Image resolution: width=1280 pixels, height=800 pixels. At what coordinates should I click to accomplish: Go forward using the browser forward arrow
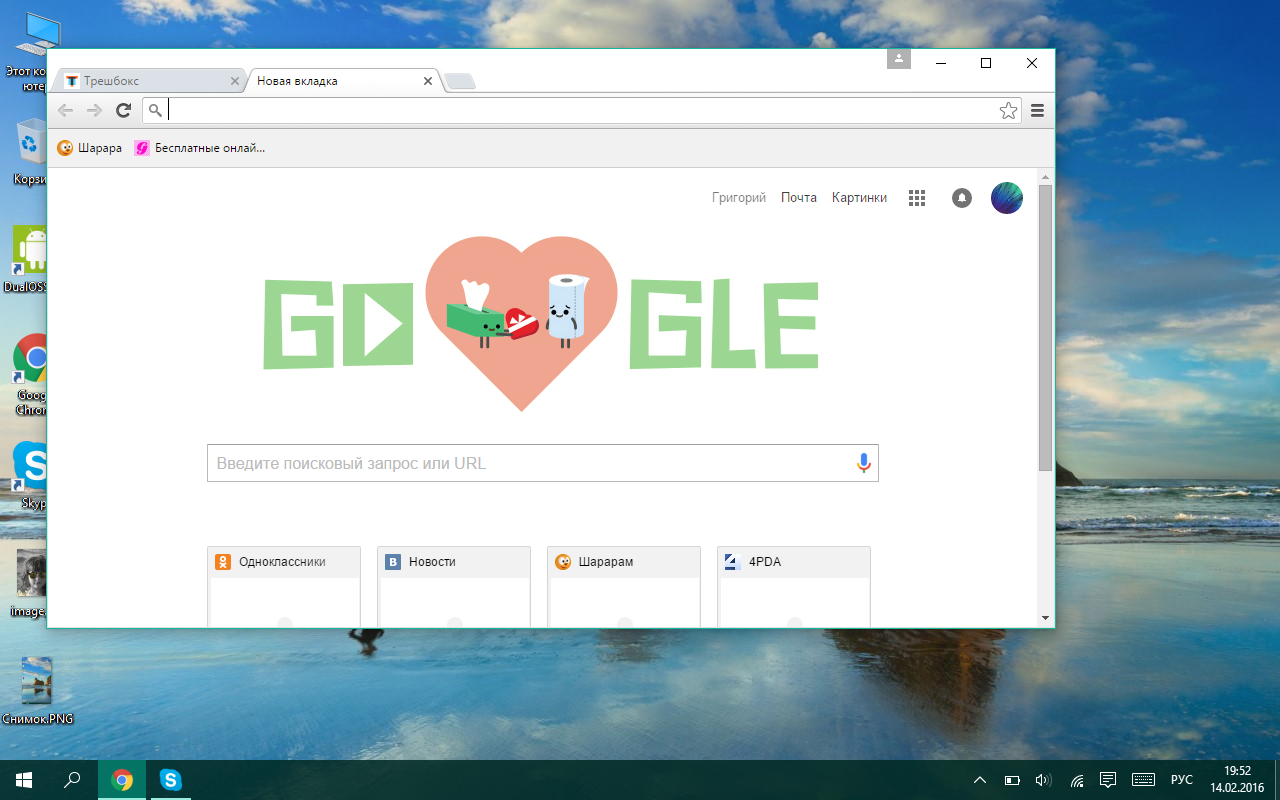94,110
